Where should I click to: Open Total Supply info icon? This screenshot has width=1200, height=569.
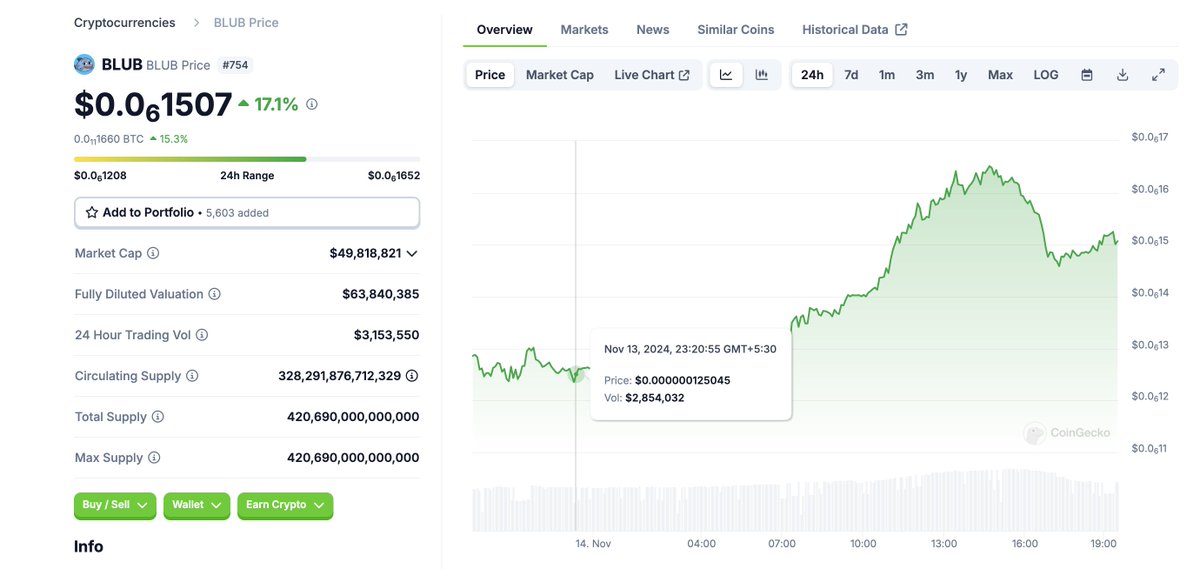pyautogui.click(x=157, y=417)
